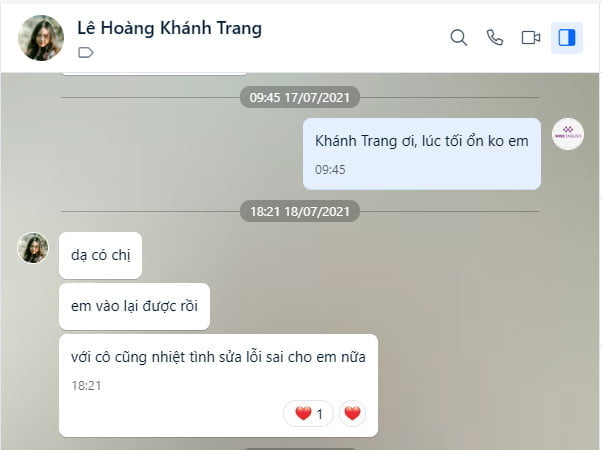Select the message 'em vào lại được rồi'

click(134, 306)
